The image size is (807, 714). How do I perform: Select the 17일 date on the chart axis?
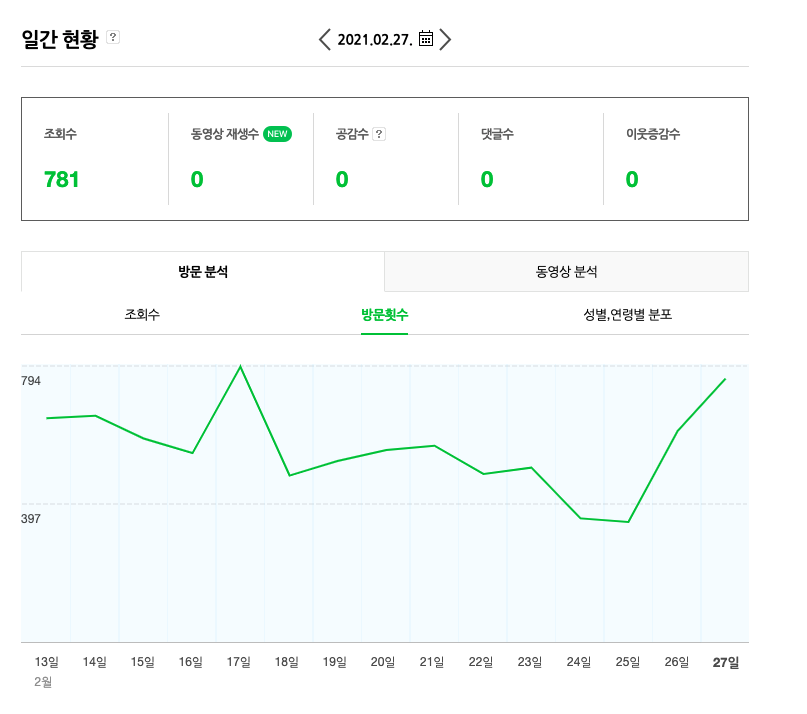coord(239,662)
